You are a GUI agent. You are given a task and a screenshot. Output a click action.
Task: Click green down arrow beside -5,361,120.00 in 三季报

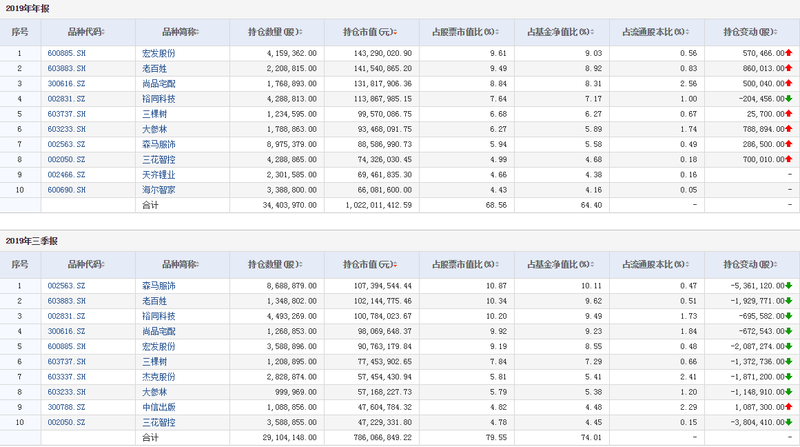tap(789, 286)
